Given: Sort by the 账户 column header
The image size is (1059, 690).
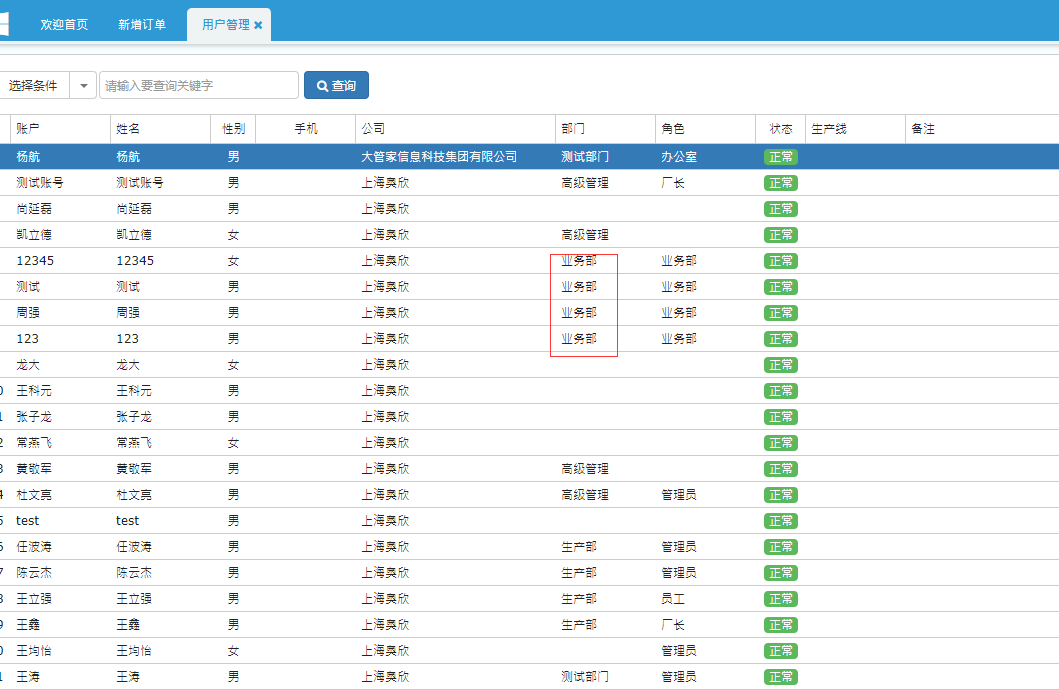Looking at the screenshot, I should click(60, 129).
